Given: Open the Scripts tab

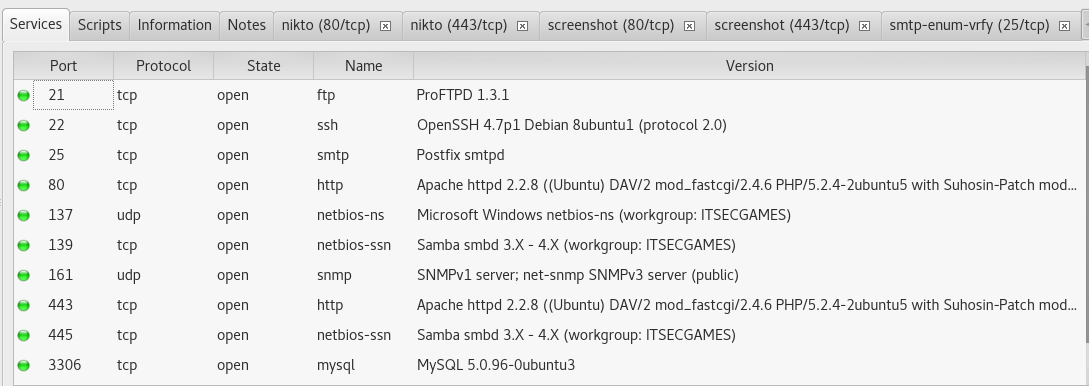Looking at the screenshot, I should tap(99, 25).
